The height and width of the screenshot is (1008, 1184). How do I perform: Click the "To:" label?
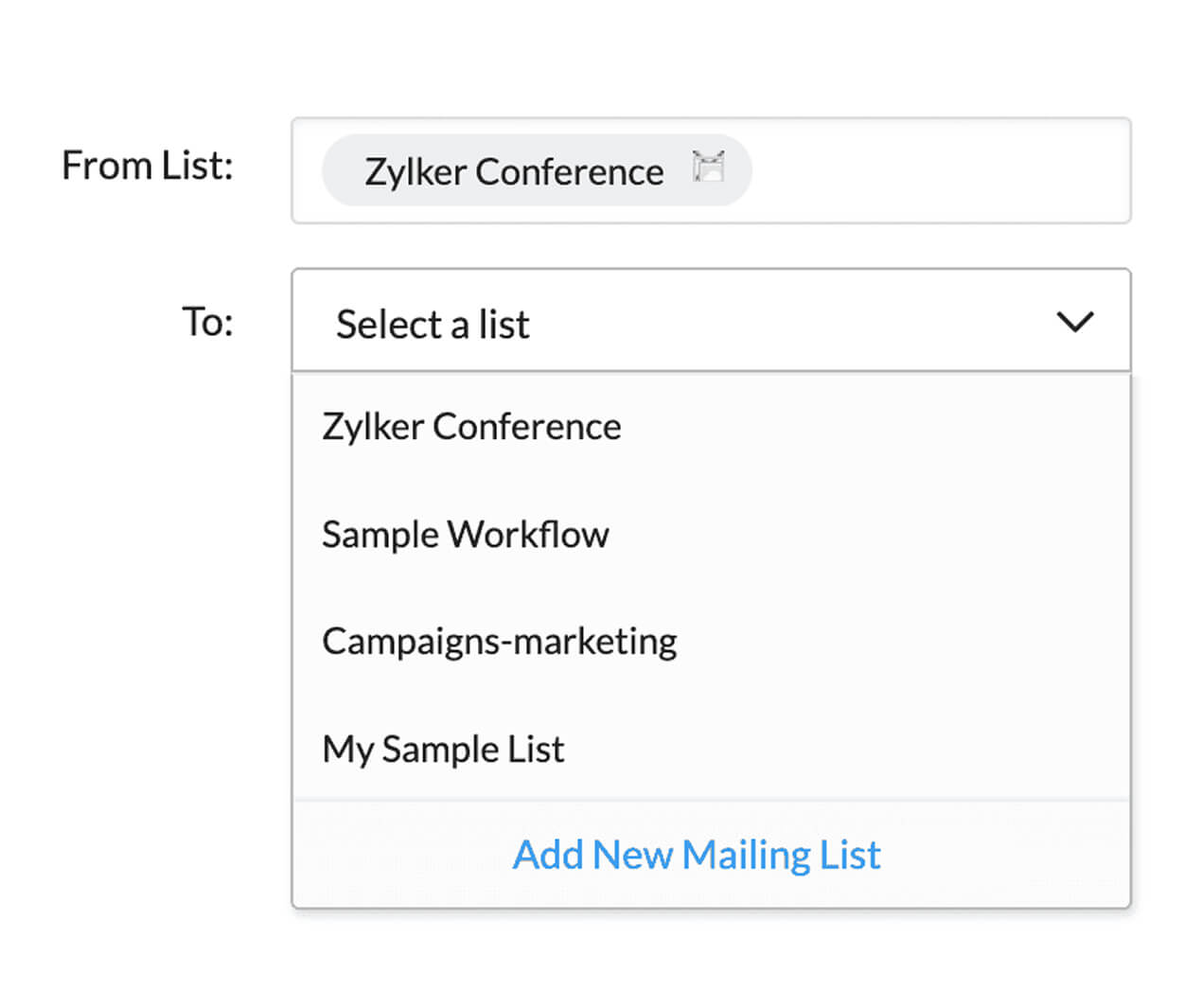coord(207,322)
